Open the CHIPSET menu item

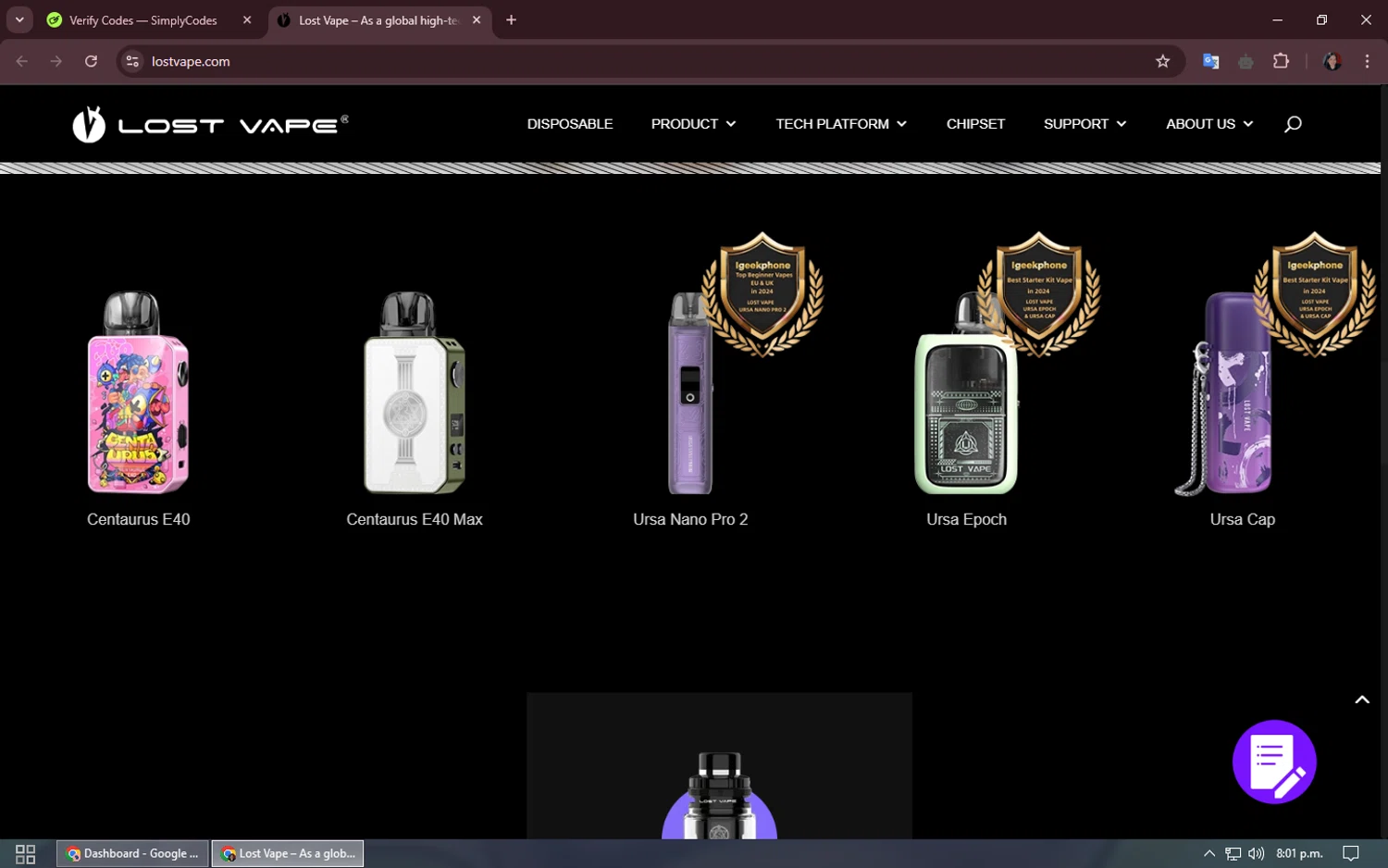[975, 124]
